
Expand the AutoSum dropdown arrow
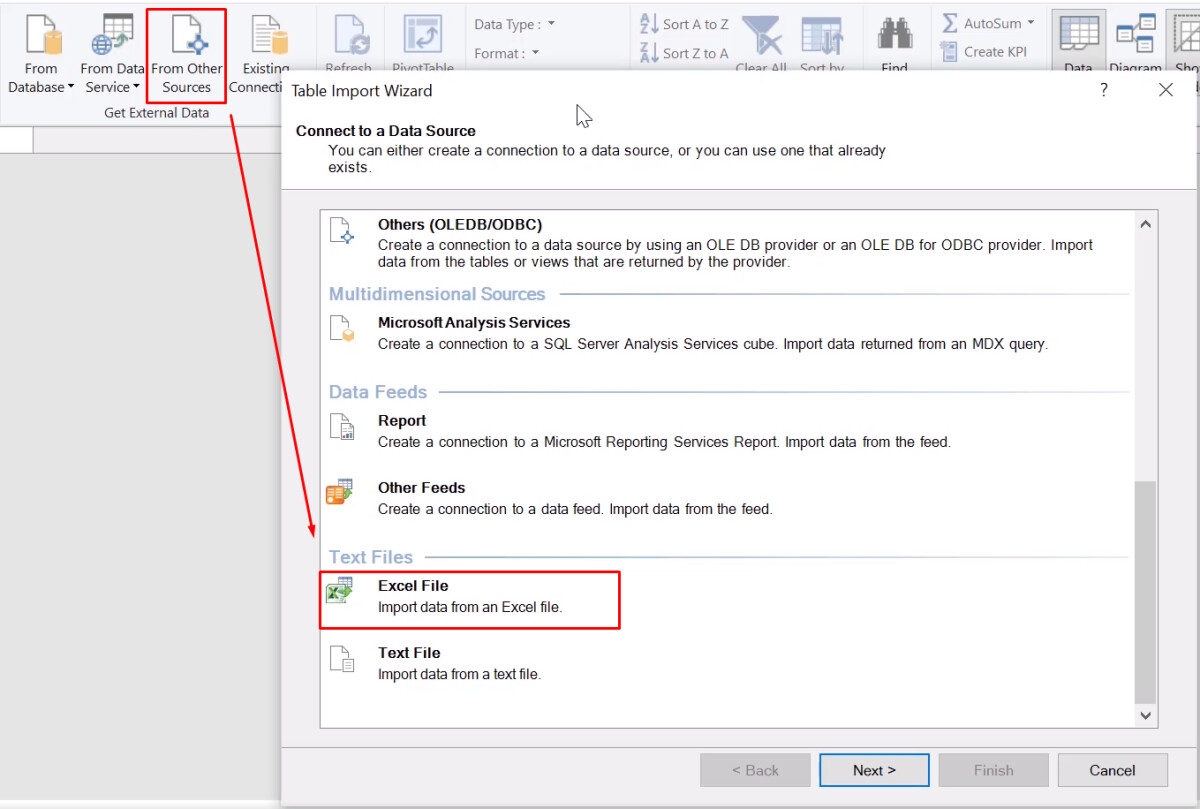click(1030, 22)
